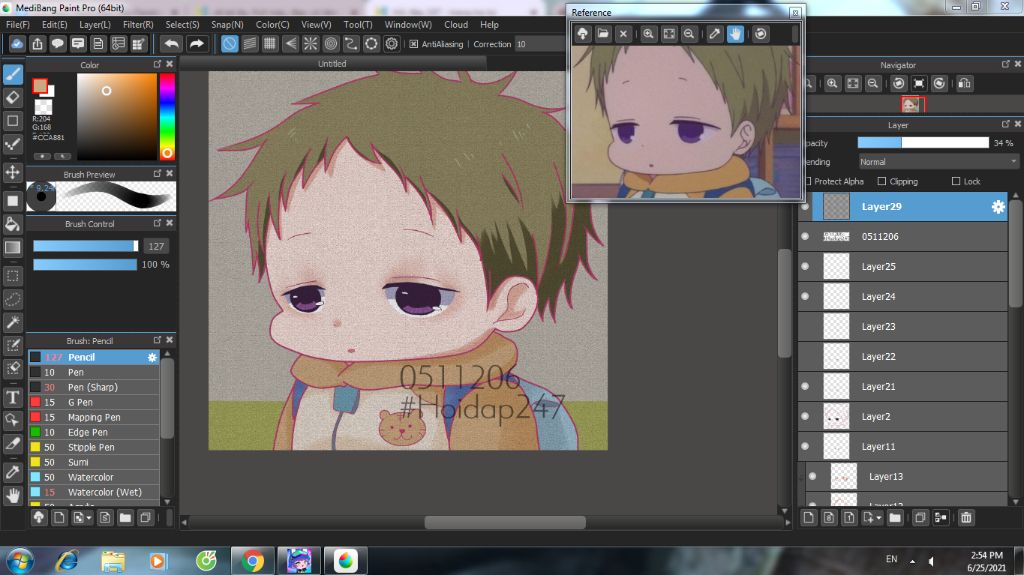The width and height of the screenshot is (1024, 575).
Task: Select the Move tool
Action: [12, 172]
